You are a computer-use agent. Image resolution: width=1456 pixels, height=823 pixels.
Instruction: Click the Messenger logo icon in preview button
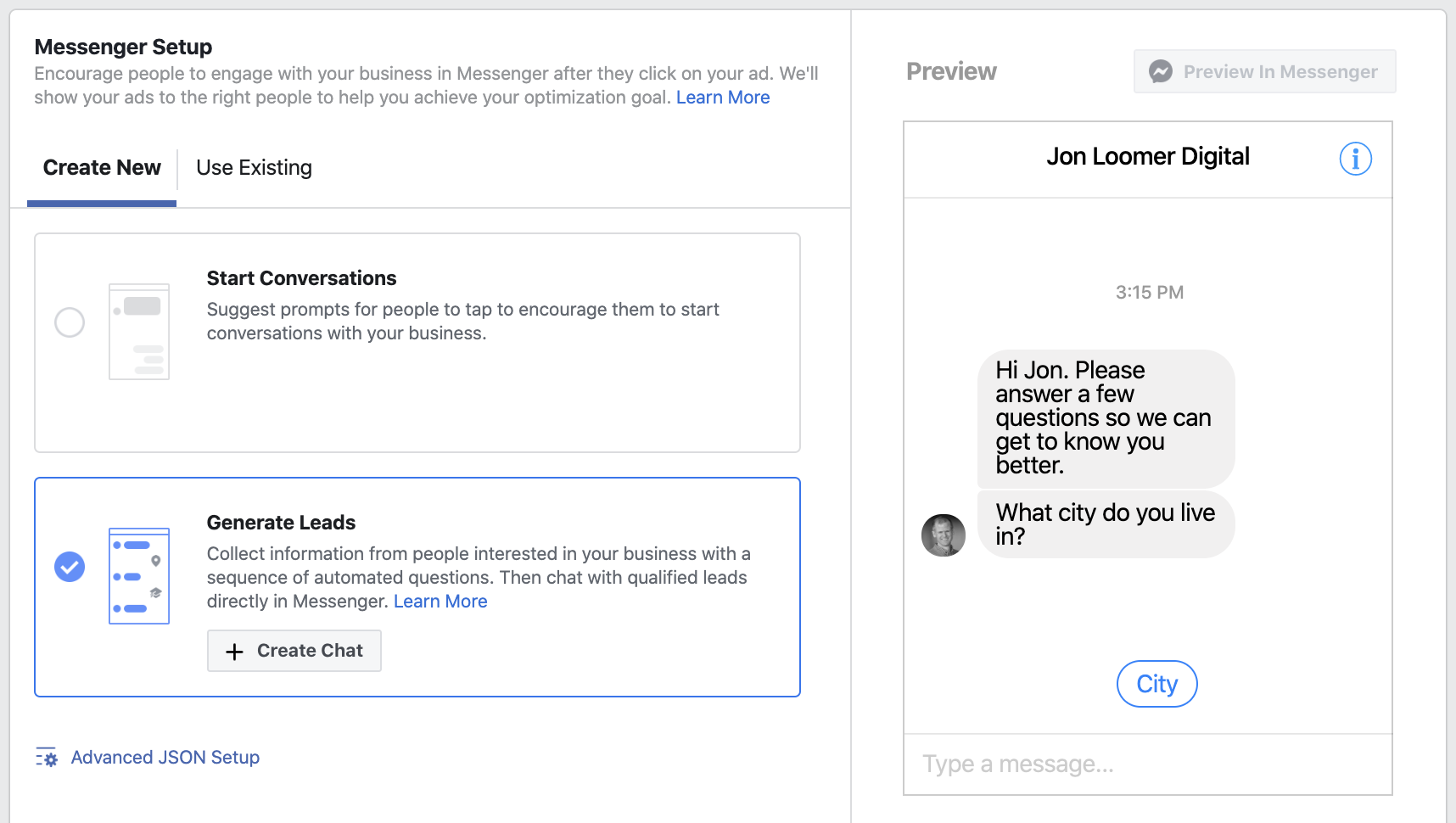pyautogui.click(x=1161, y=71)
